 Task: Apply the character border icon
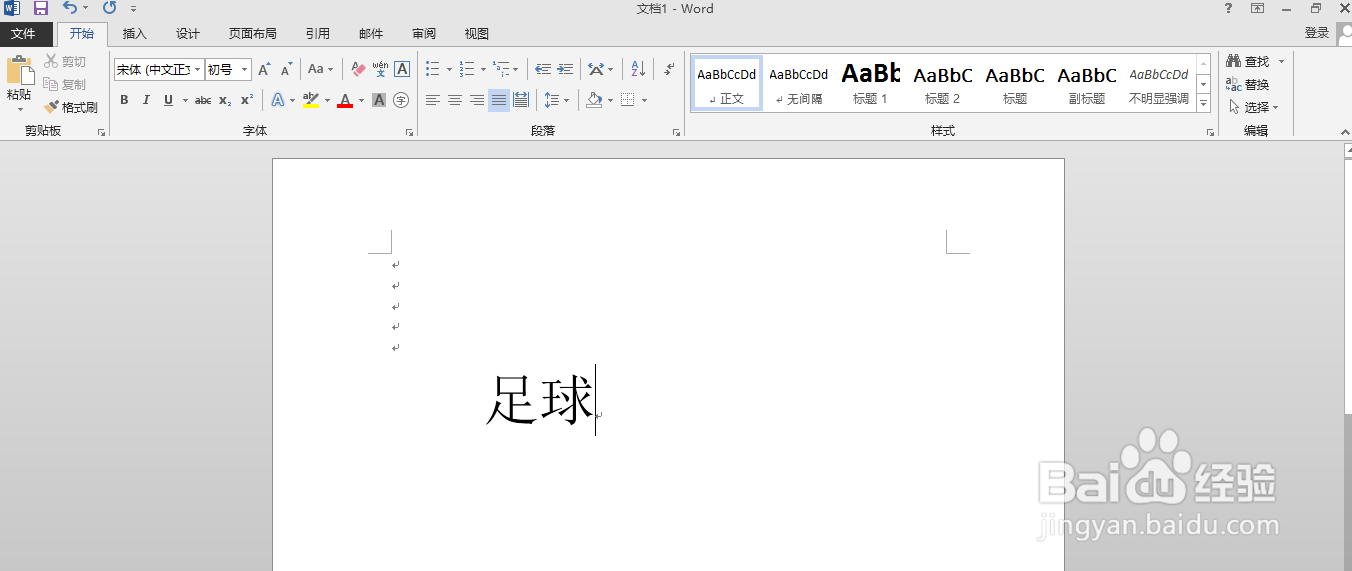click(402, 70)
